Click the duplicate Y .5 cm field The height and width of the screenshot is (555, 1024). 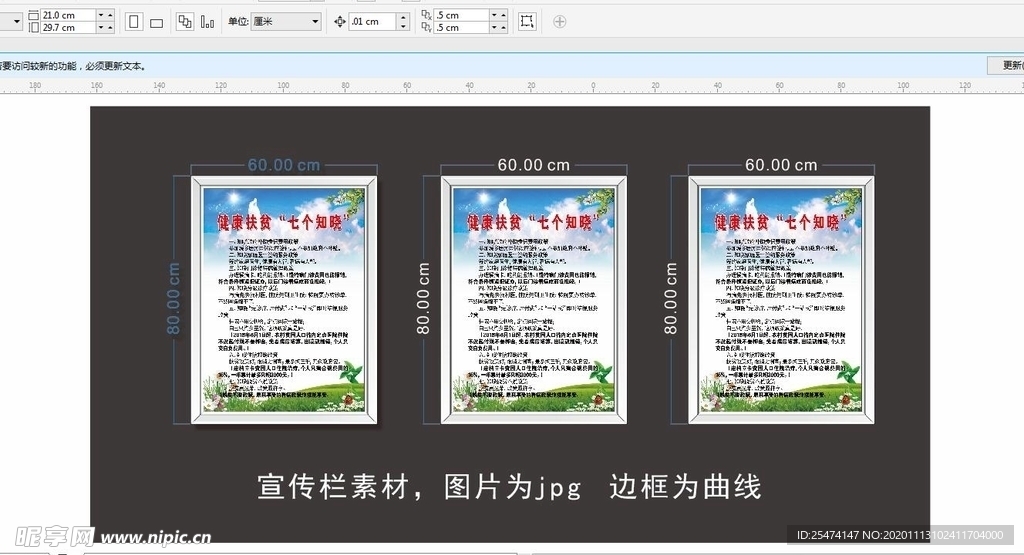[460, 28]
